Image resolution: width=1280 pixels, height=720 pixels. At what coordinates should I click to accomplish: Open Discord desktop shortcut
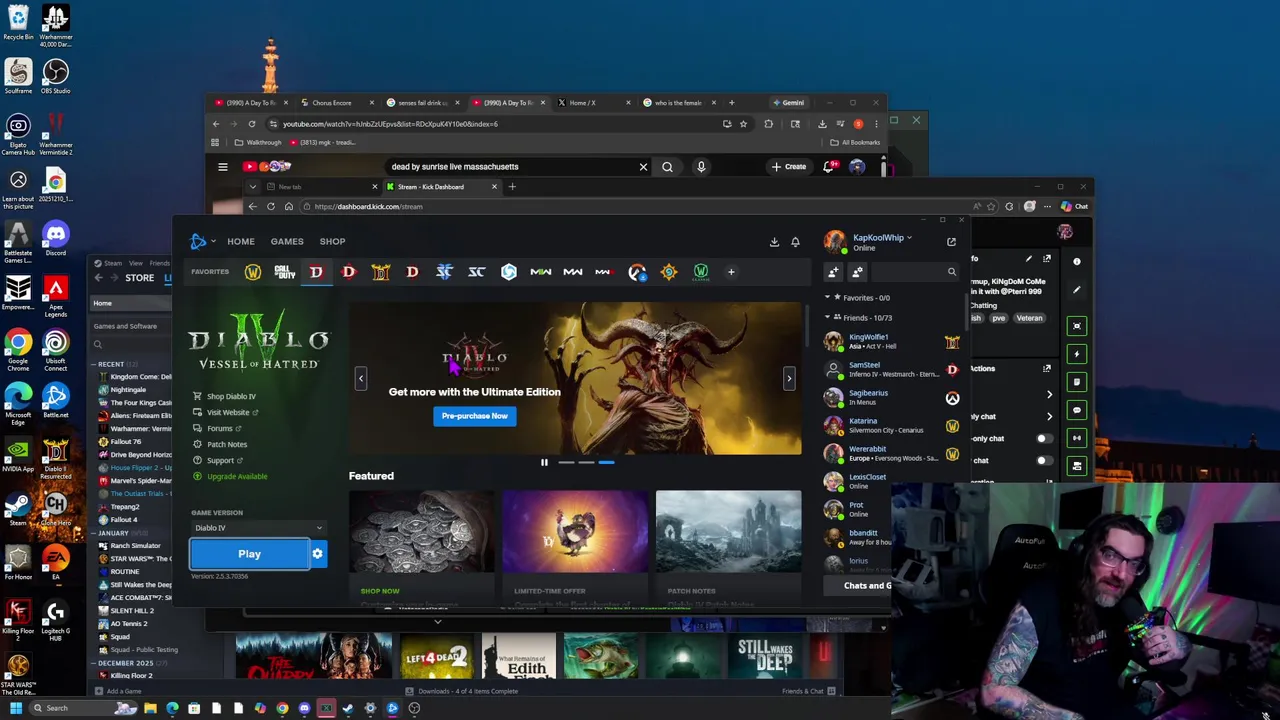click(55, 240)
